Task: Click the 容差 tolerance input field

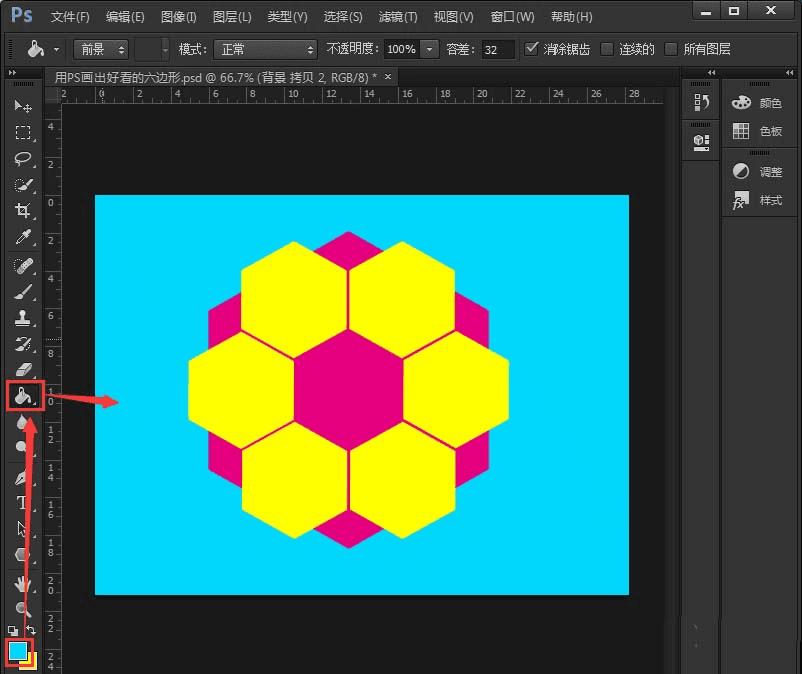Action: coord(497,49)
